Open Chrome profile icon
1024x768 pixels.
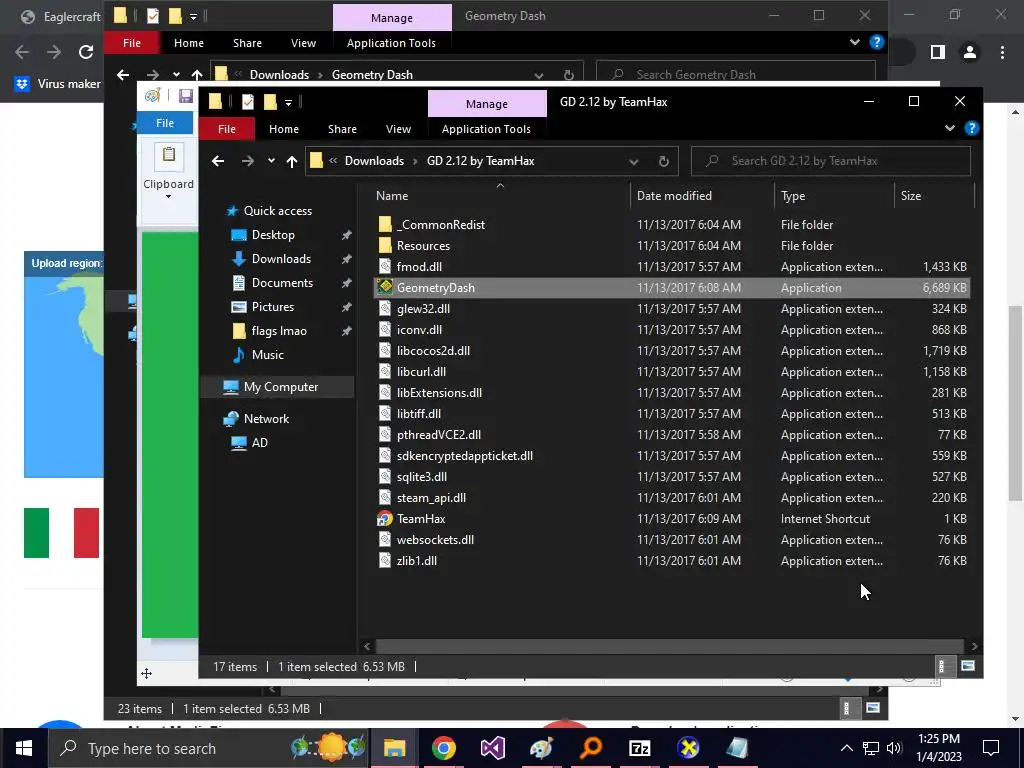[x=970, y=52]
